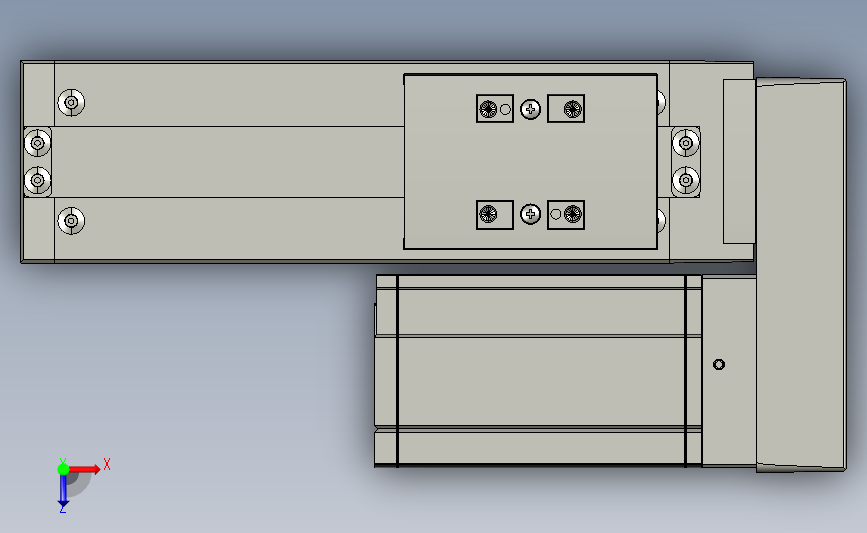Select the bottom-left socket screw on the rail base
The width and height of the screenshot is (867, 533).
point(71,221)
